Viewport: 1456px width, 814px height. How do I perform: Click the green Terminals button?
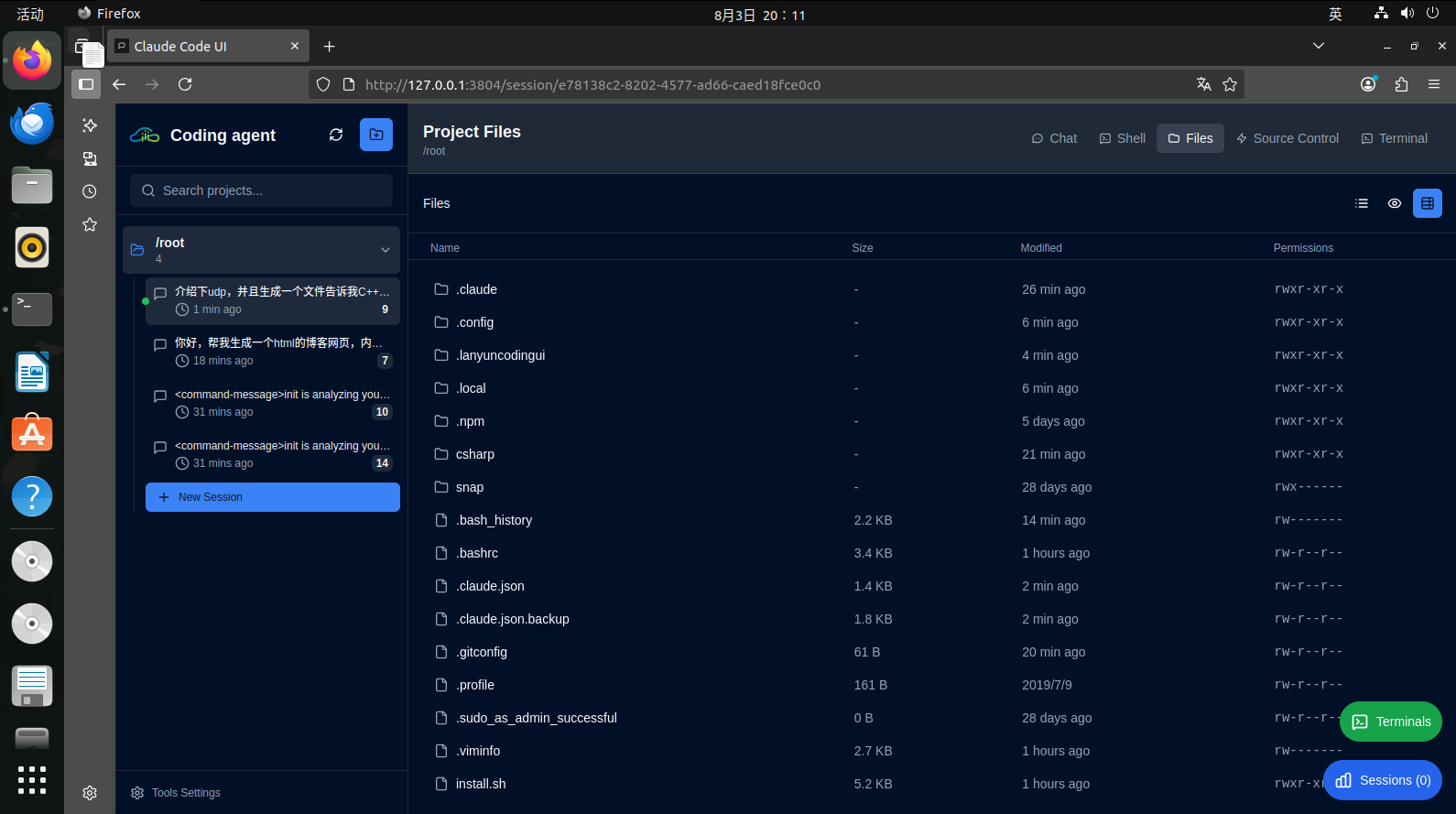click(x=1391, y=722)
